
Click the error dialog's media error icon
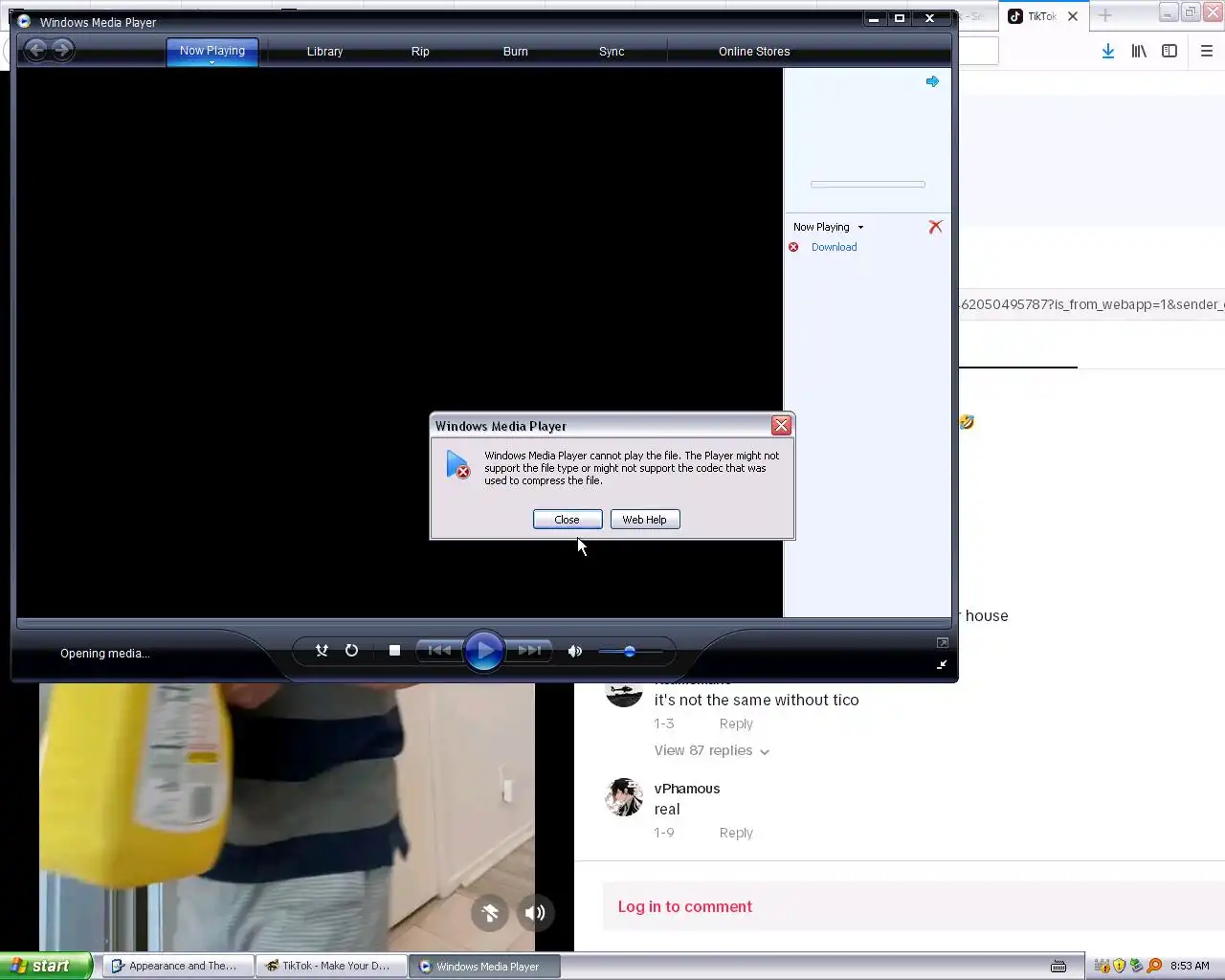point(458,465)
